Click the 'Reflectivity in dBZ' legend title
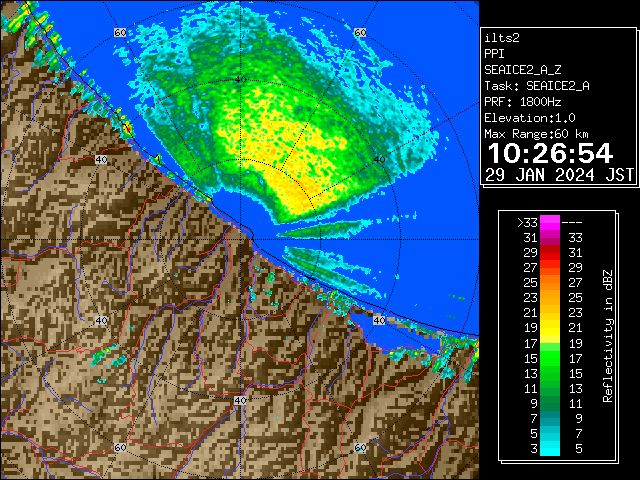The width and height of the screenshot is (640, 480). (608, 336)
